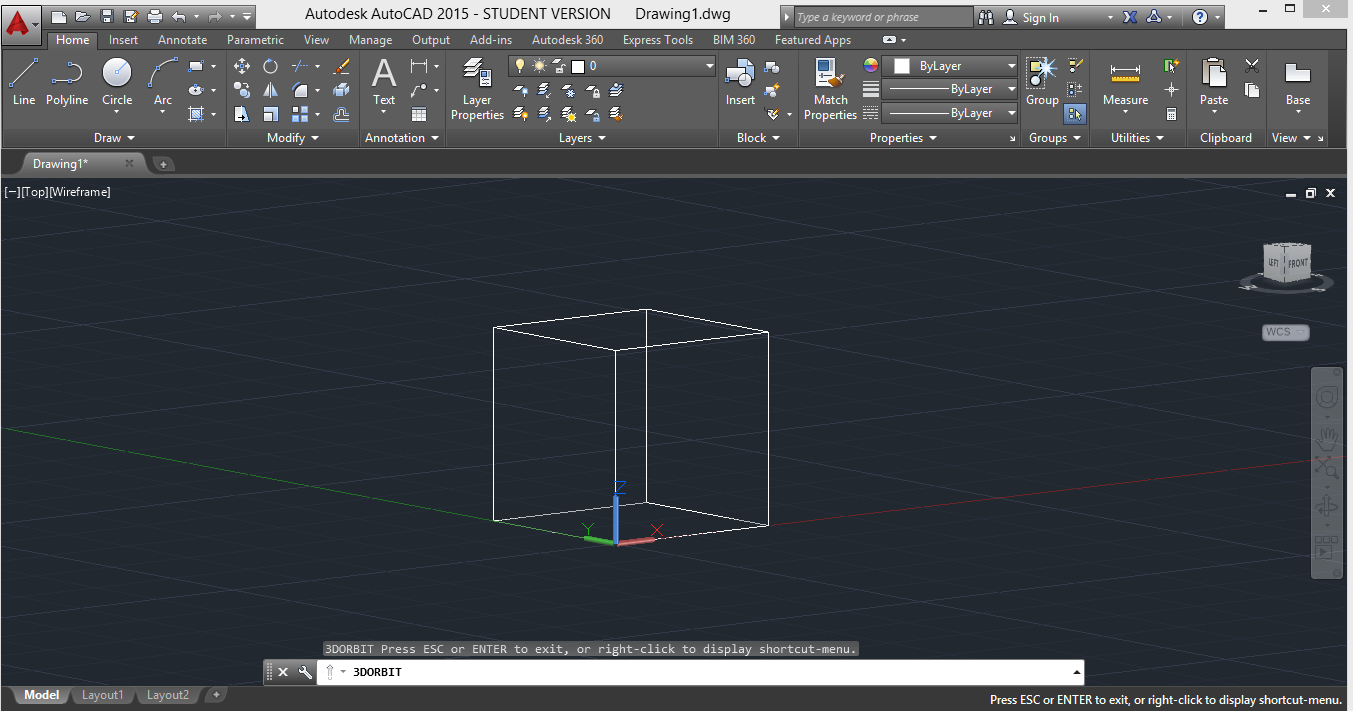Click the Cut icon in Clipboard
The image size is (1353, 711).
[1251, 66]
